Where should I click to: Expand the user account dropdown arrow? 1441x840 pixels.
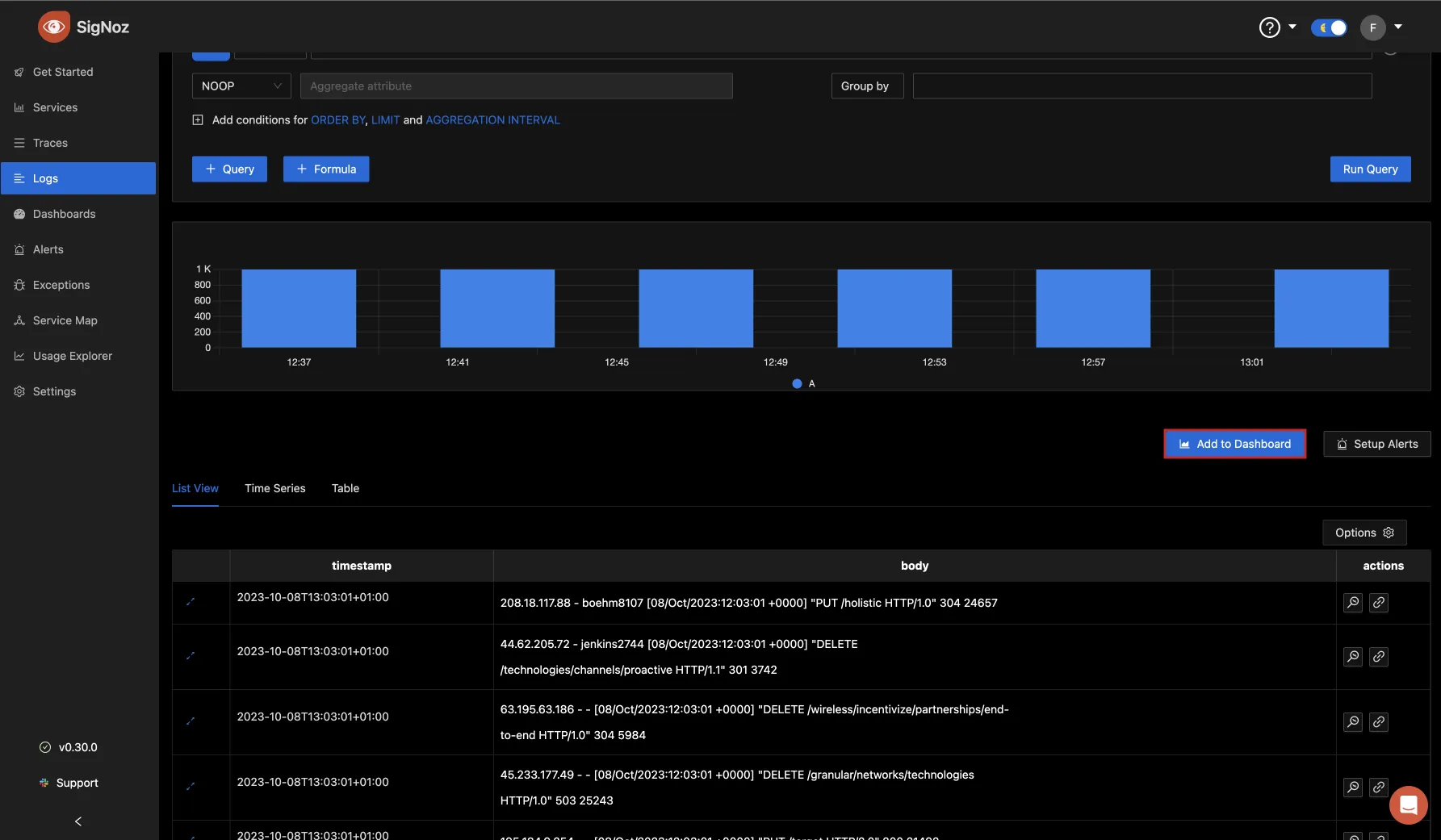pyautogui.click(x=1398, y=27)
